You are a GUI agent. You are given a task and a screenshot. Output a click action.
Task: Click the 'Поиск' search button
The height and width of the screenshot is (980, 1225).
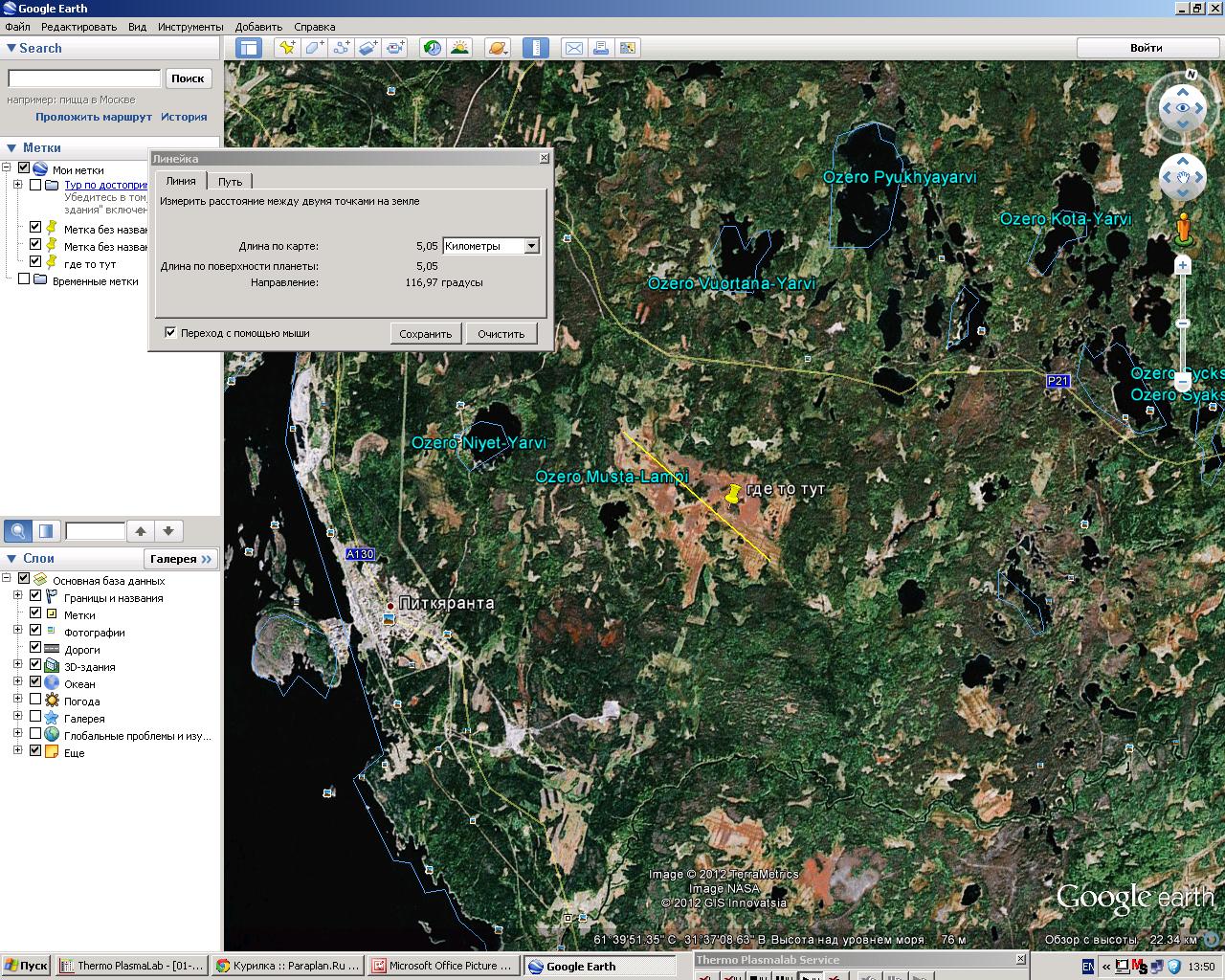189,78
